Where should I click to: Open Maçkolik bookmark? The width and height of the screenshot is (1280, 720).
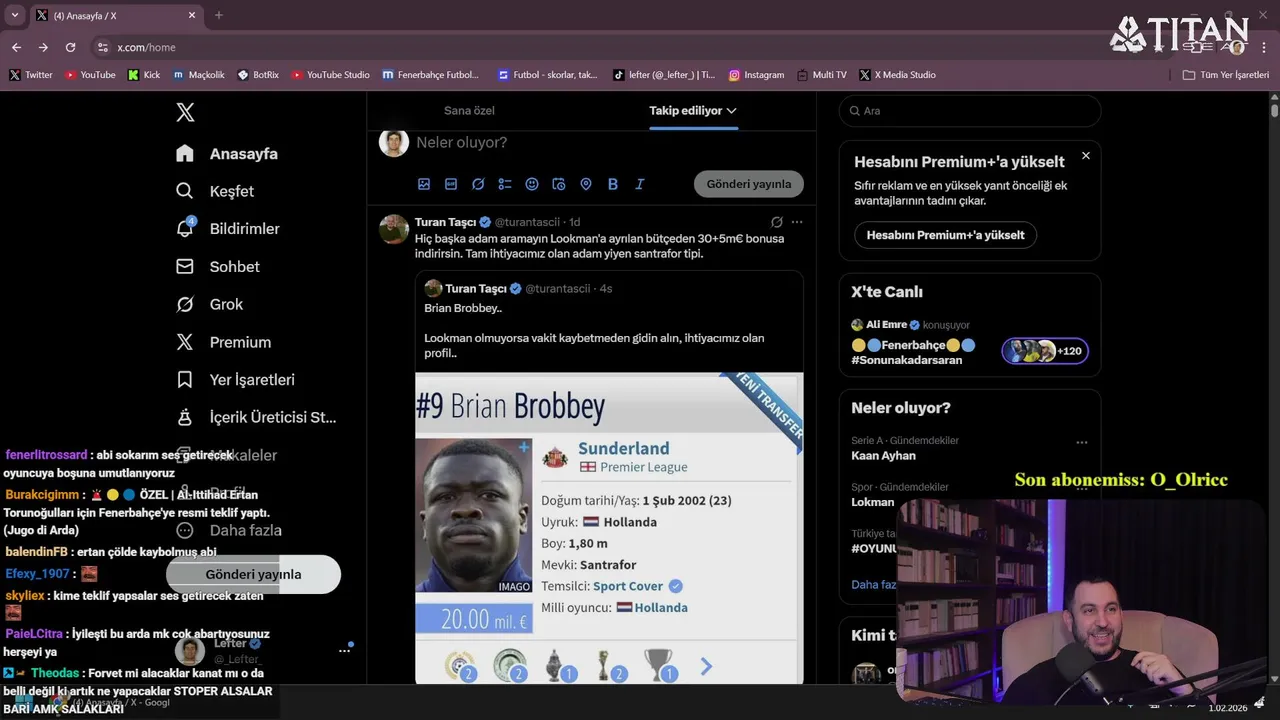pos(199,75)
